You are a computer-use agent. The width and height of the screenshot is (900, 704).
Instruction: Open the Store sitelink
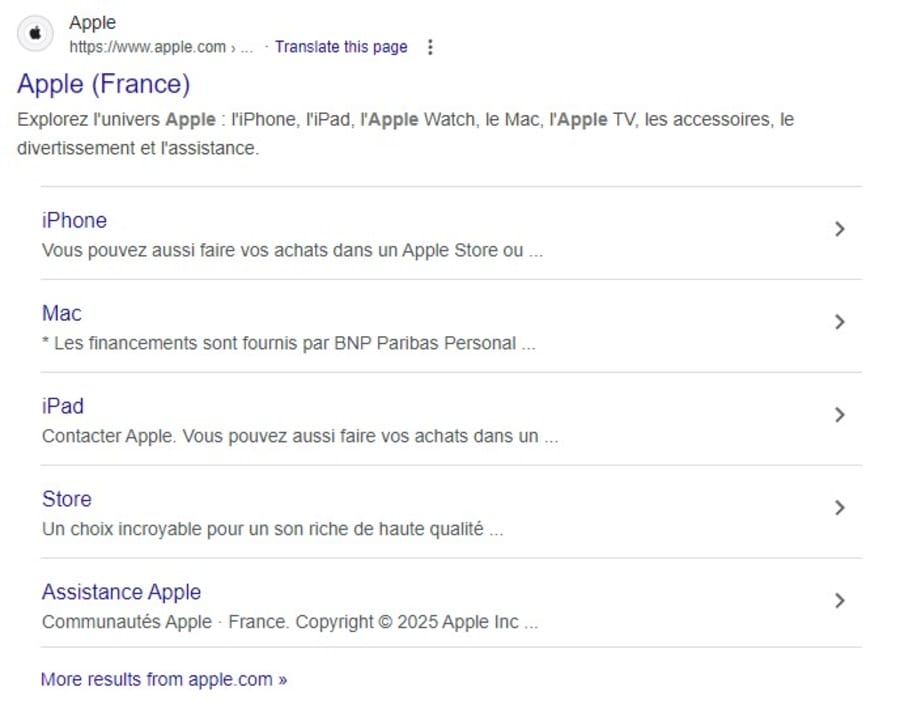(x=67, y=499)
